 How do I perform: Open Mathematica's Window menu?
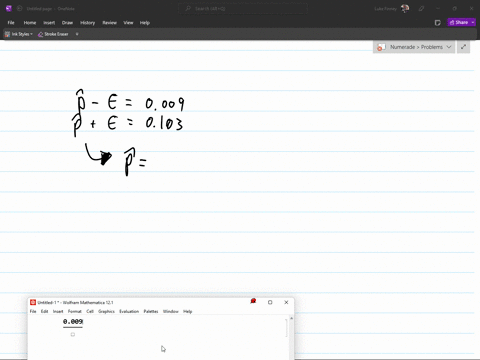171,311
